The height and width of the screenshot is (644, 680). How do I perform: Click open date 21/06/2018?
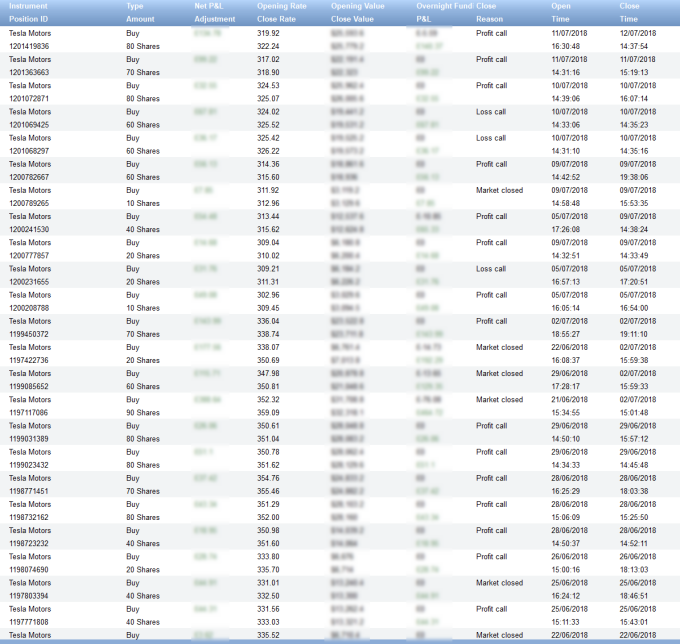click(x=569, y=399)
